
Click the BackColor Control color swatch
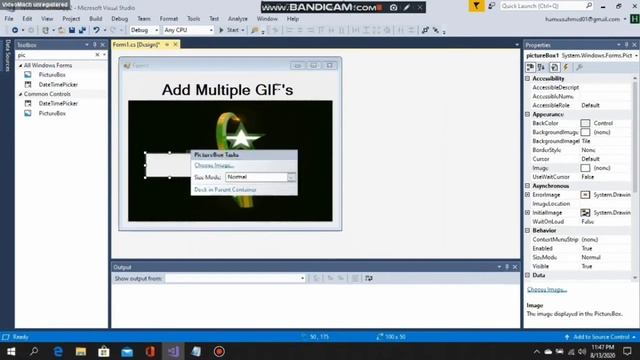(x=585, y=123)
